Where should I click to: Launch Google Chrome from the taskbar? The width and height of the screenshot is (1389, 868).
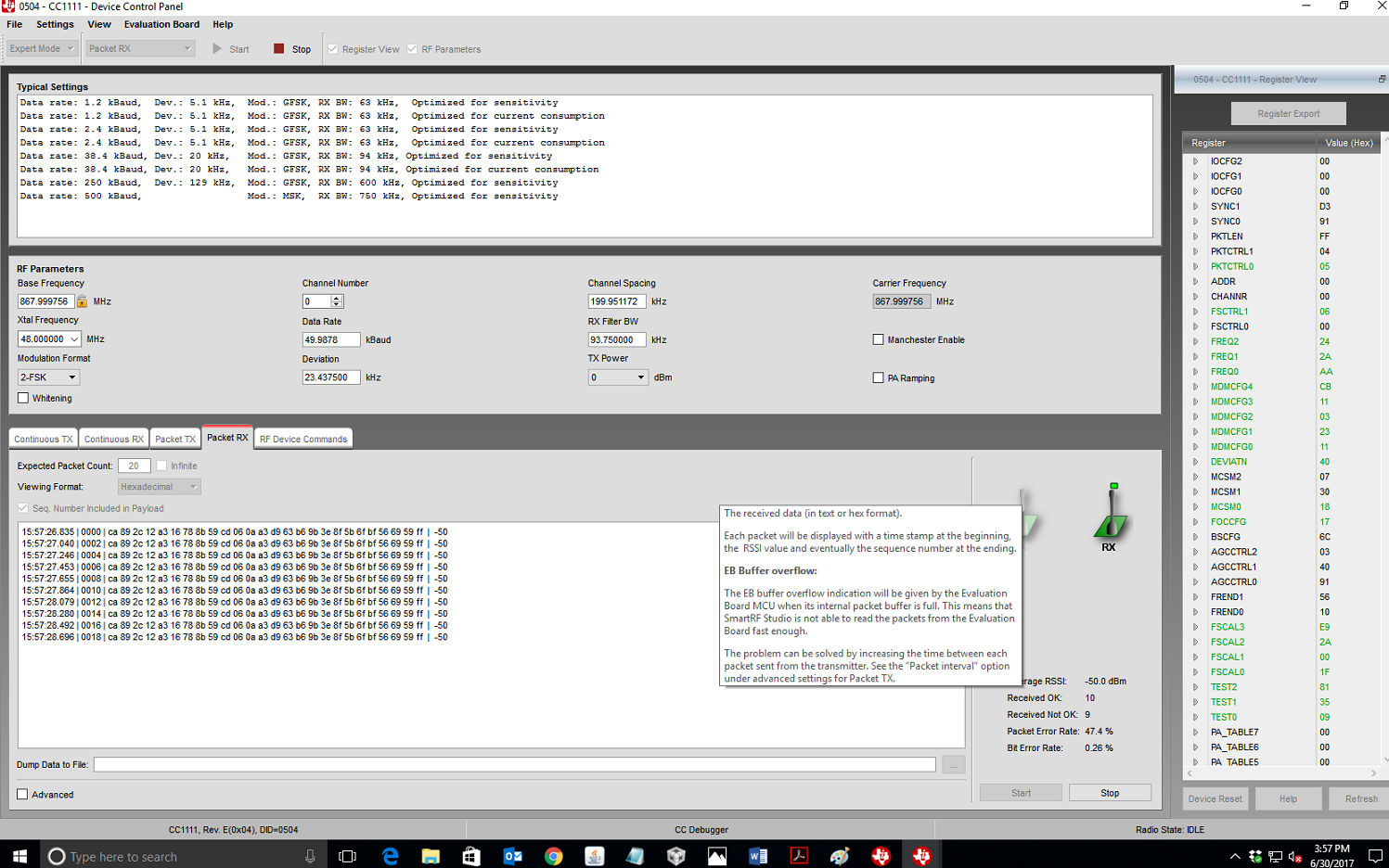pos(553,856)
